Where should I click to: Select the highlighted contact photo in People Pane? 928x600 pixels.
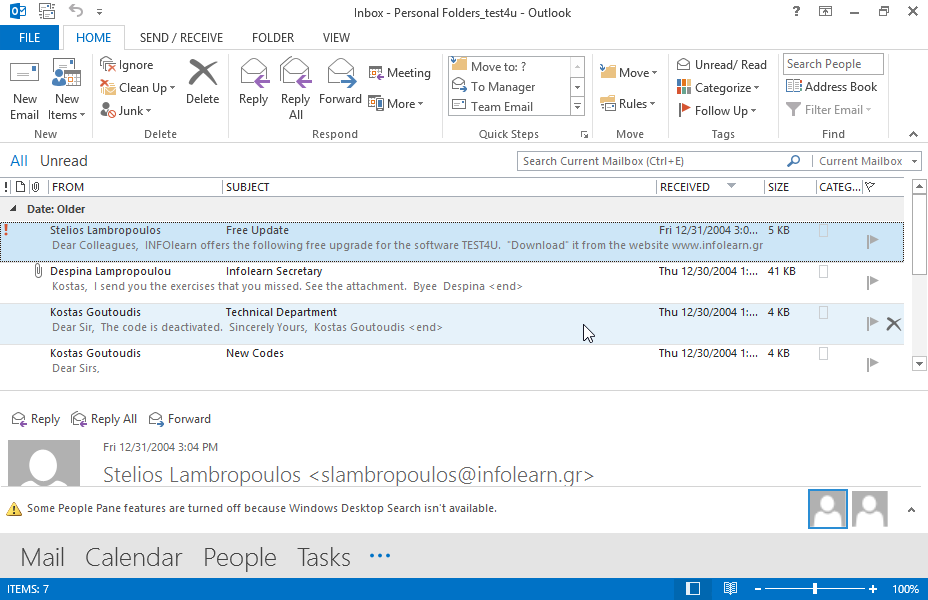click(x=827, y=509)
